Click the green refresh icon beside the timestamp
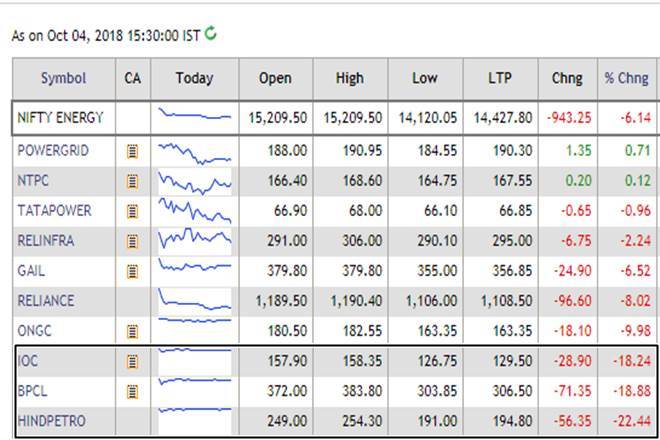The width and height of the screenshot is (660, 440). click(x=210, y=33)
